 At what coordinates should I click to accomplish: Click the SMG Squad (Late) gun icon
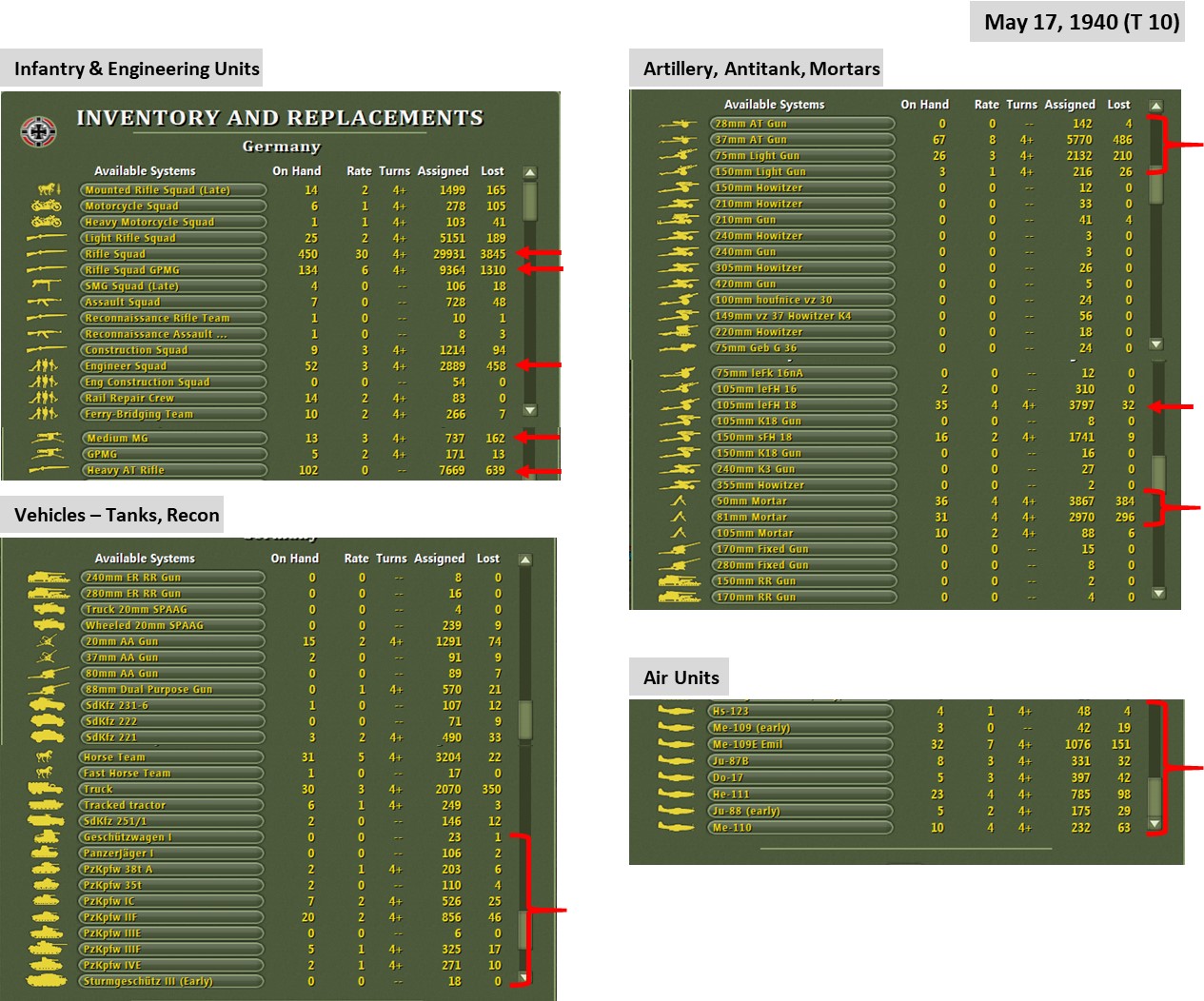click(x=46, y=285)
